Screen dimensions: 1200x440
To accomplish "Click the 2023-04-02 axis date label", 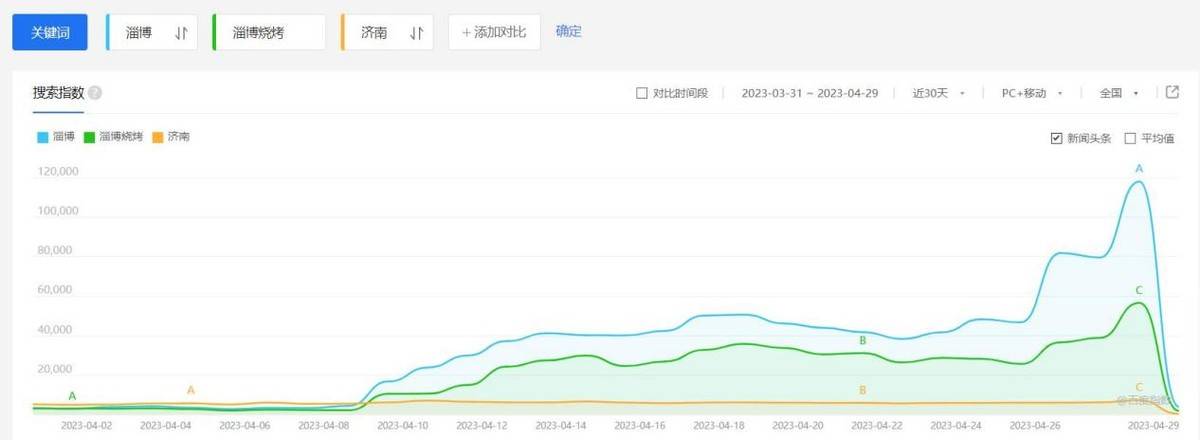I will point(87,425).
